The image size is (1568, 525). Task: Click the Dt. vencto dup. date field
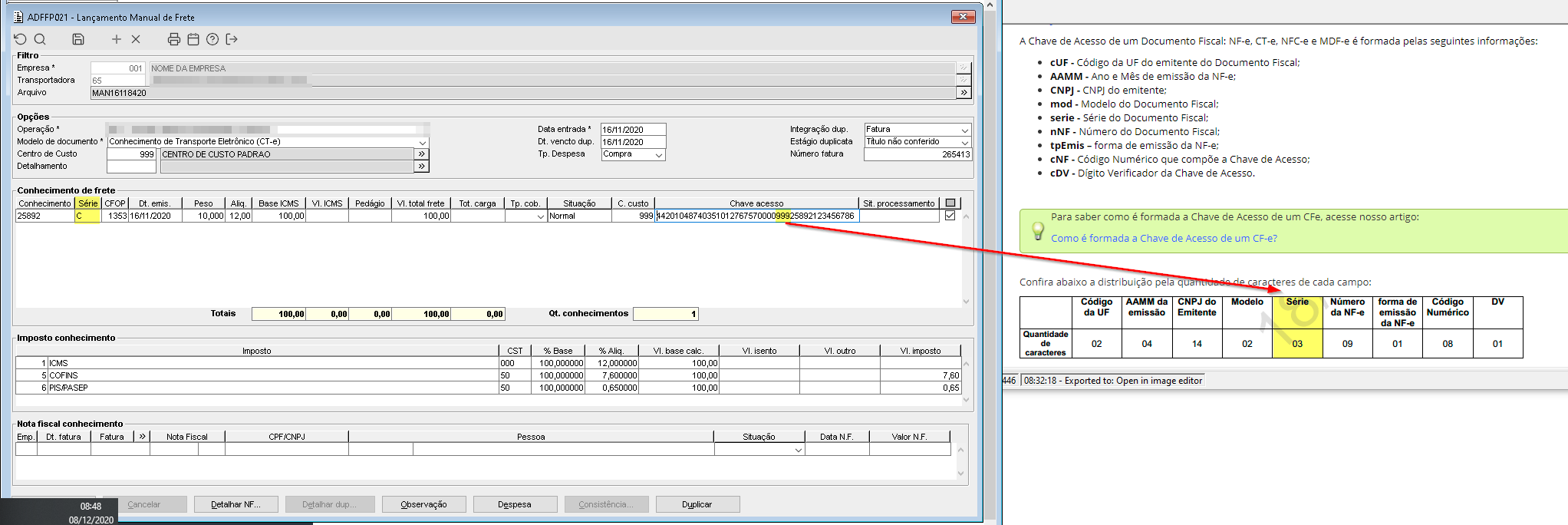coord(633,142)
